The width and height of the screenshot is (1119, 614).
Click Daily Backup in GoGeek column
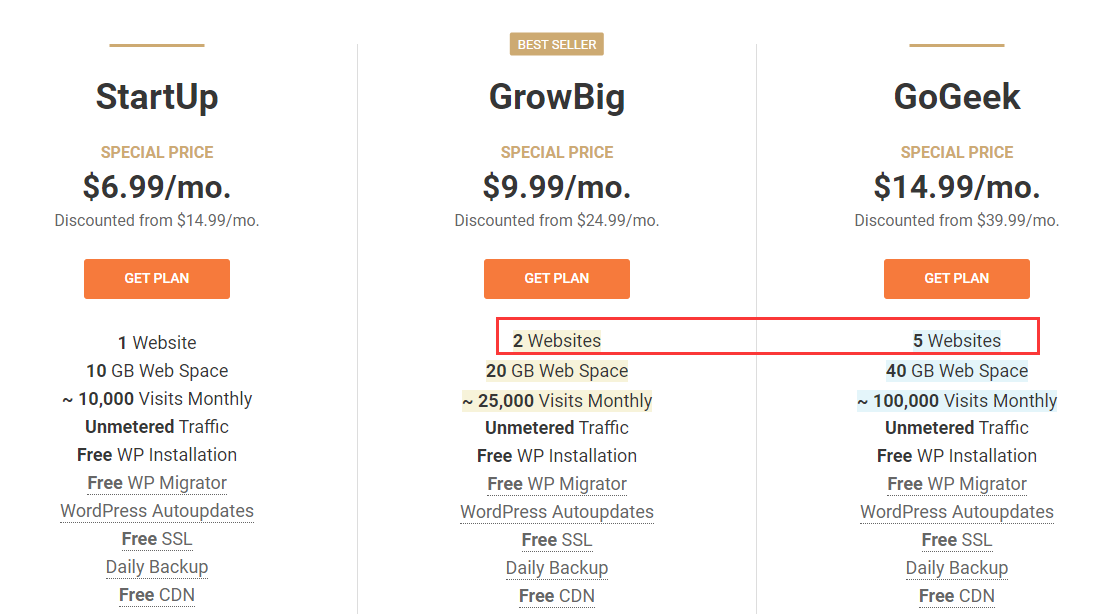957,568
